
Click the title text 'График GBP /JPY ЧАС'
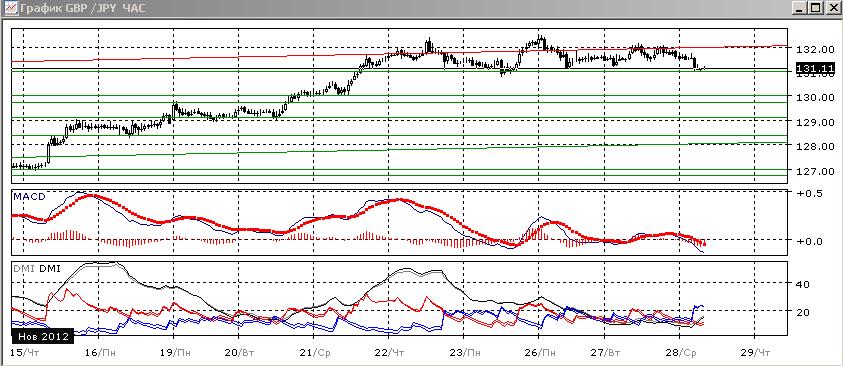pos(83,8)
